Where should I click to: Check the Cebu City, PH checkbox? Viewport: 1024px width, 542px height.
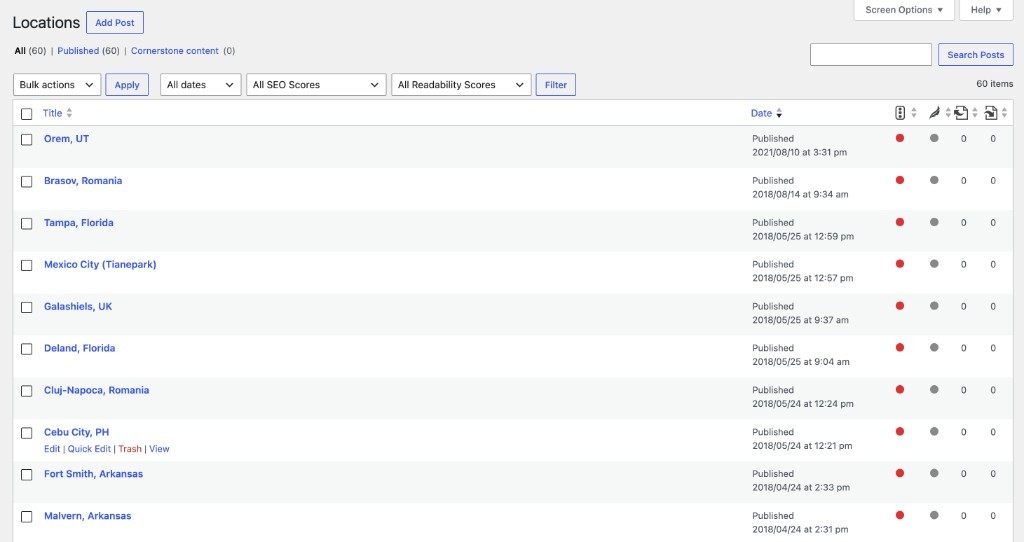tap(27, 432)
